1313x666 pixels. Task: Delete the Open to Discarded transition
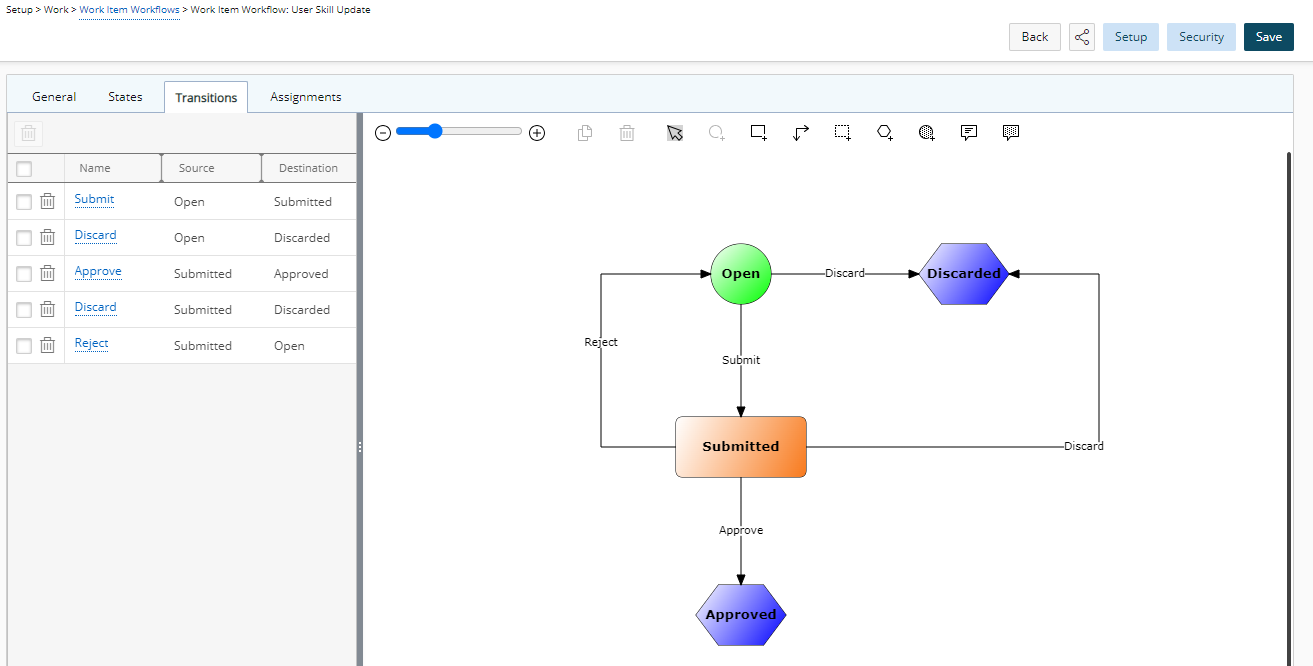(47, 238)
